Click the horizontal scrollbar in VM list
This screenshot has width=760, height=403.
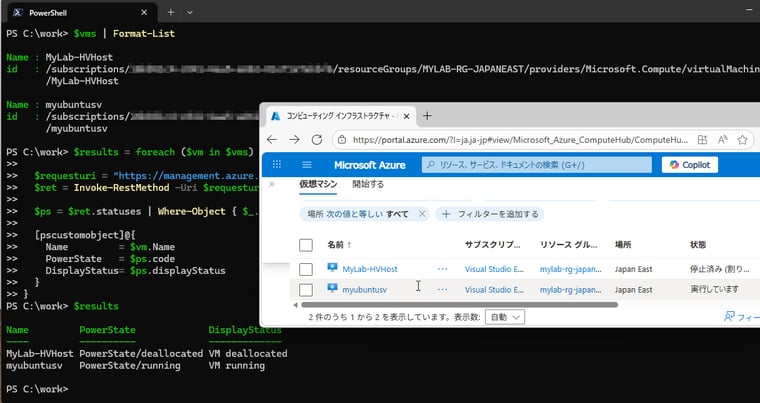(459, 305)
